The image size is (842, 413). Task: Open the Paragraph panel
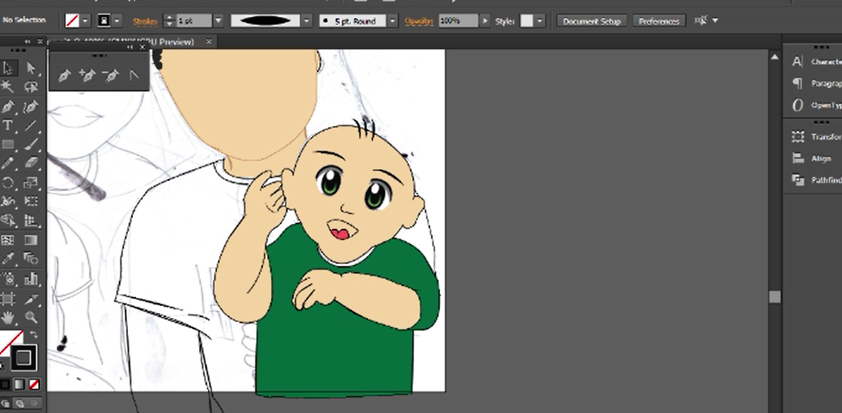(815, 83)
